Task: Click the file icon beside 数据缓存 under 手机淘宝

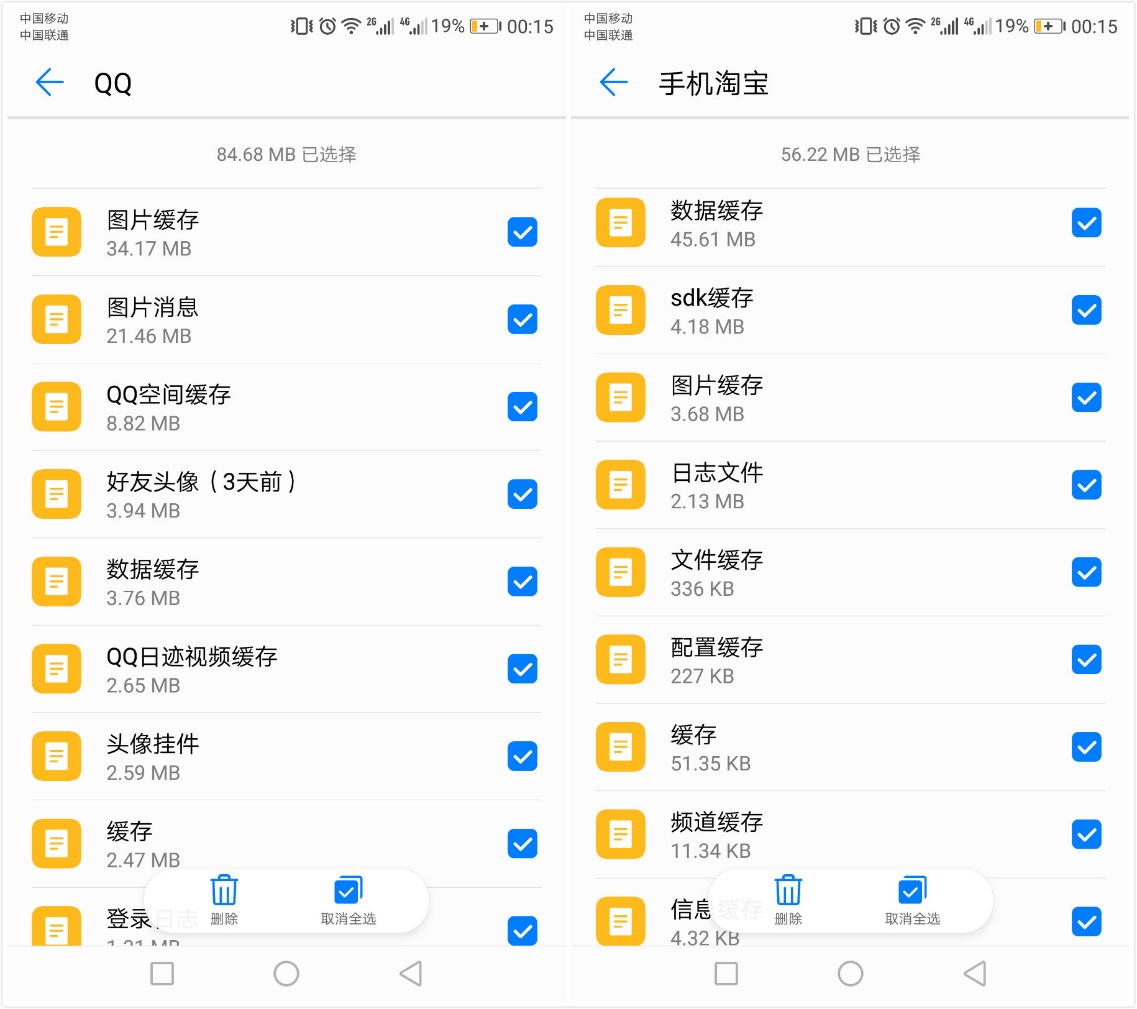Action: tap(620, 223)
